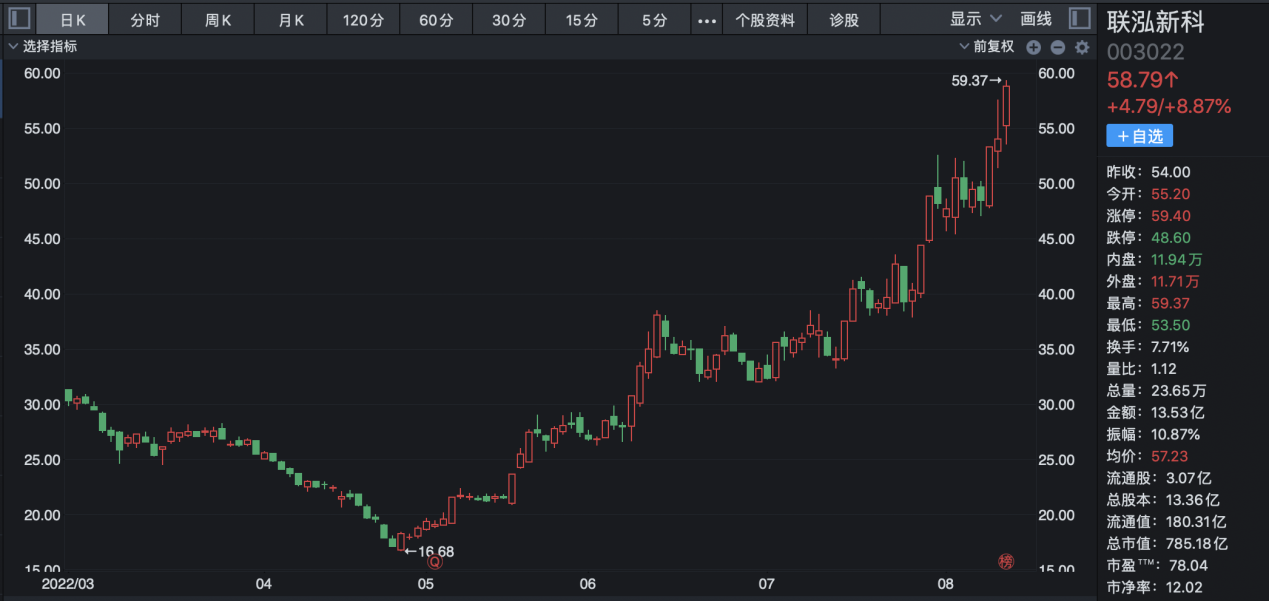Select the 月K monthly chart tab
The height and width of the screenshot is (601, 1269).
tap(291, 20)
